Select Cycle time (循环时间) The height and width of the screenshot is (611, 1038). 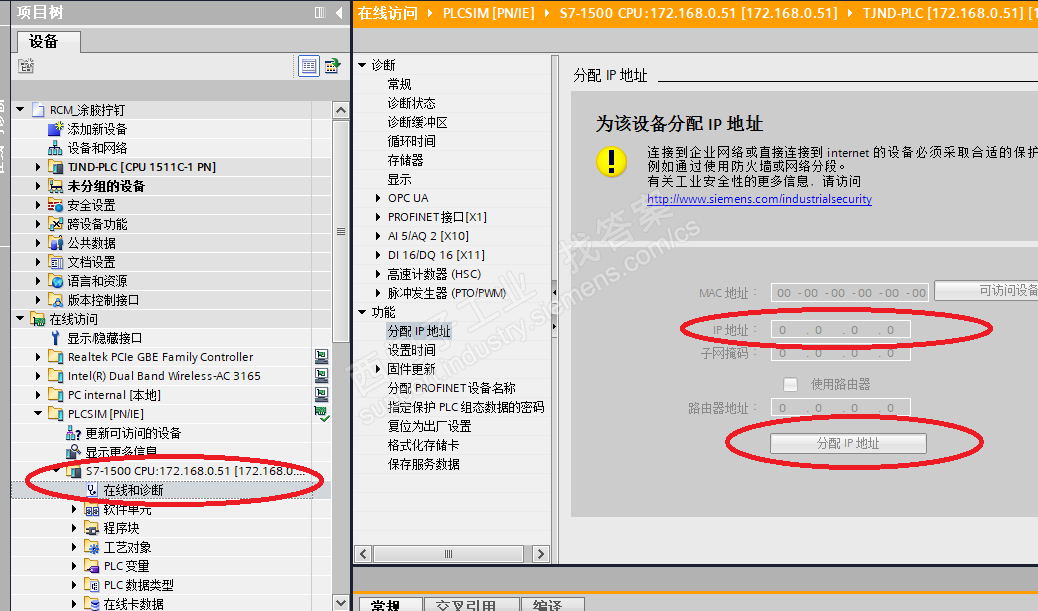[411, 141]
